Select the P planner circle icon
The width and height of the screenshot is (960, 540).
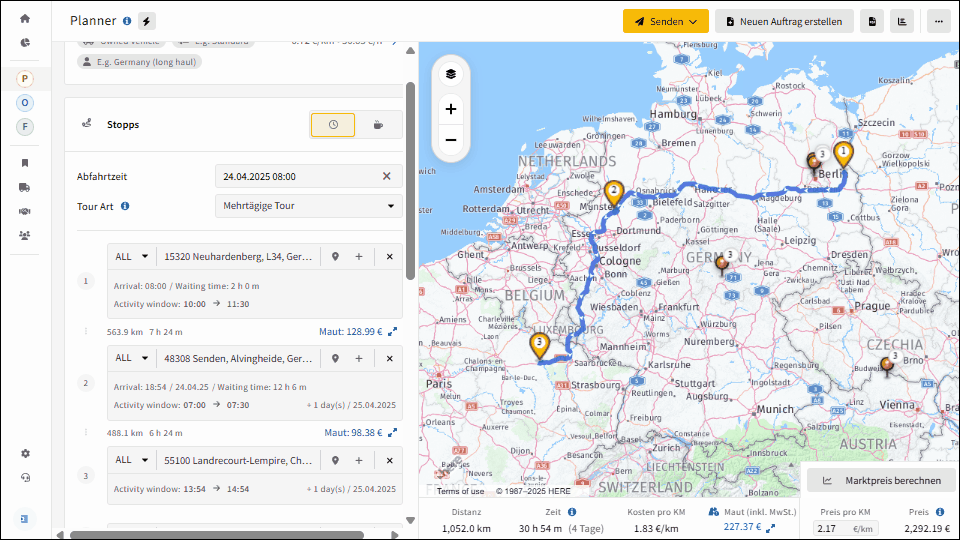pyautogui.click(x=24, y=78)
